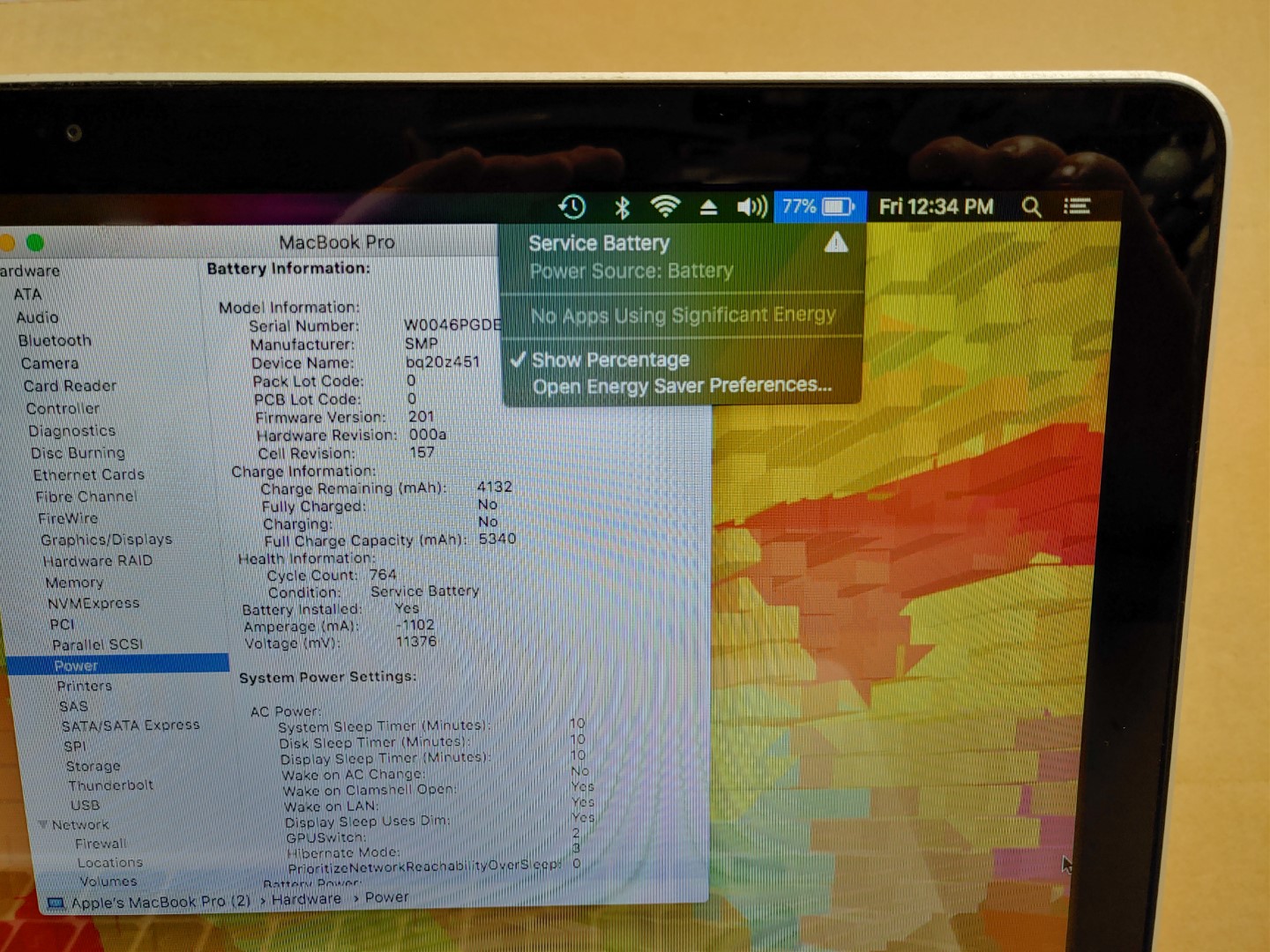Collapse the Network tree section

tap(42, 824)
